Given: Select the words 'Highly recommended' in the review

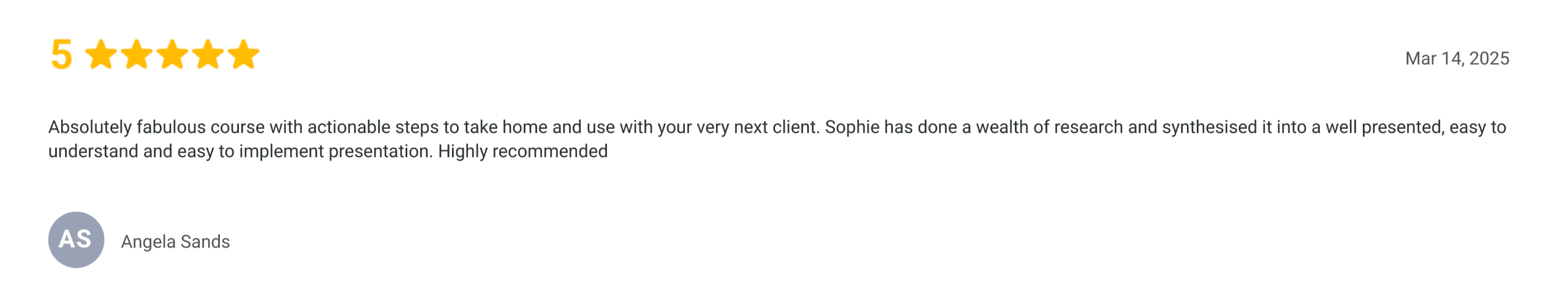Looking at the screenshot, I should point(522,151).
